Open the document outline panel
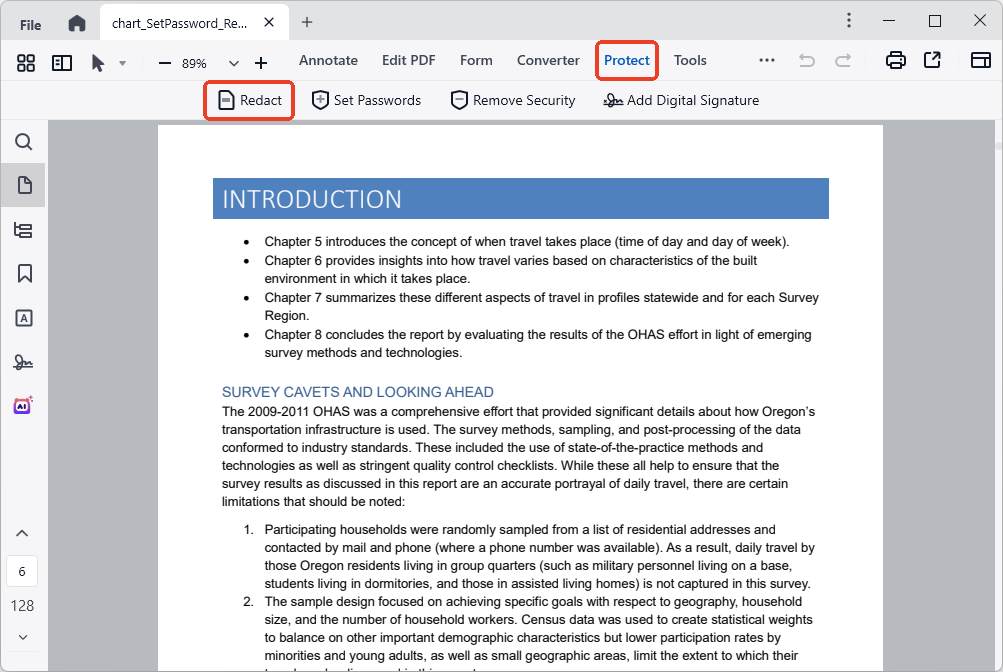Screen dimensions: 1003x672 23,229
